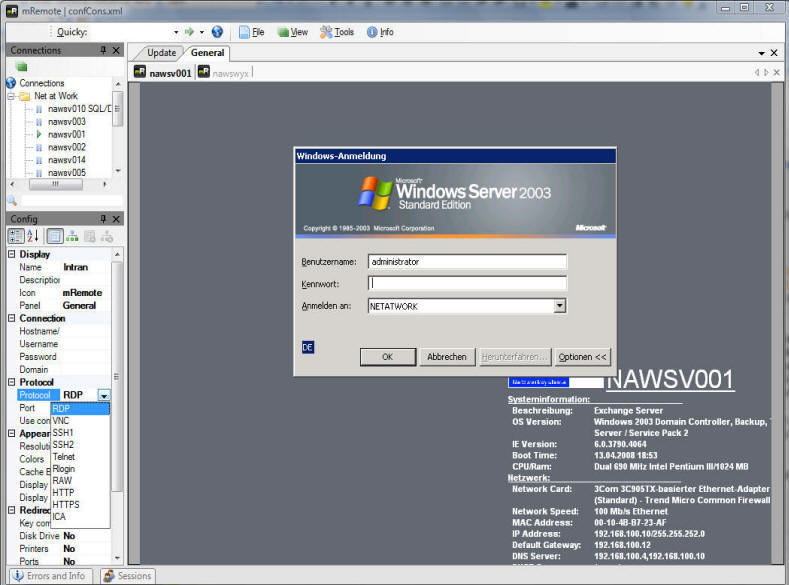Click OK in Windows-Anmeldung dialog

point(387,357)
